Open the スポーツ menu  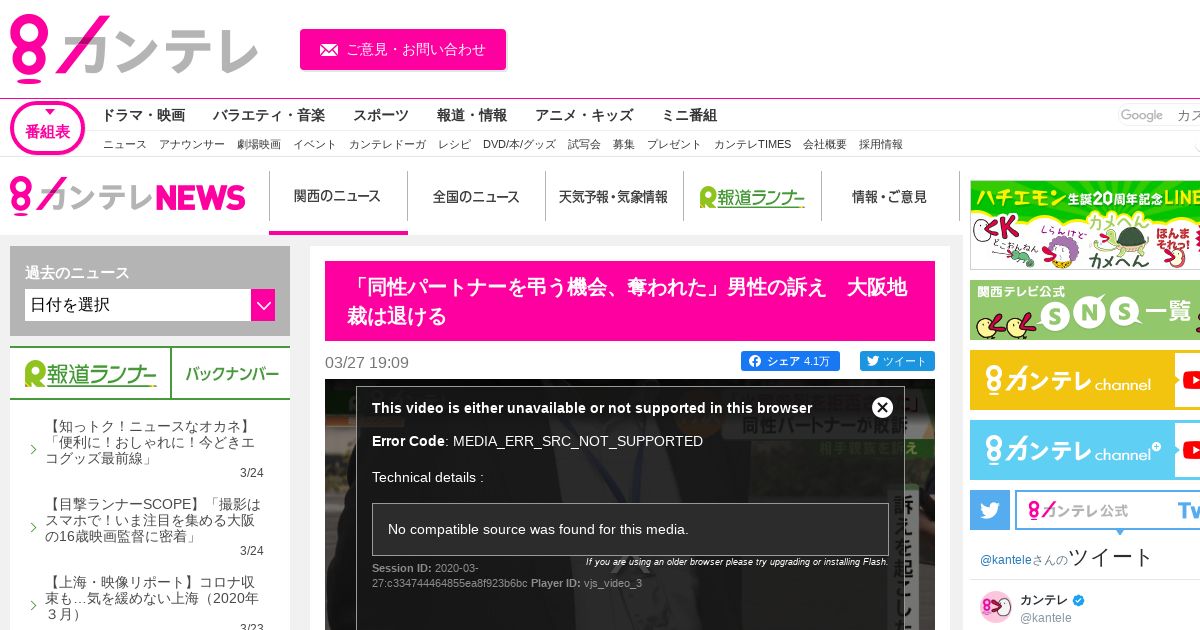tap(381, 115)
